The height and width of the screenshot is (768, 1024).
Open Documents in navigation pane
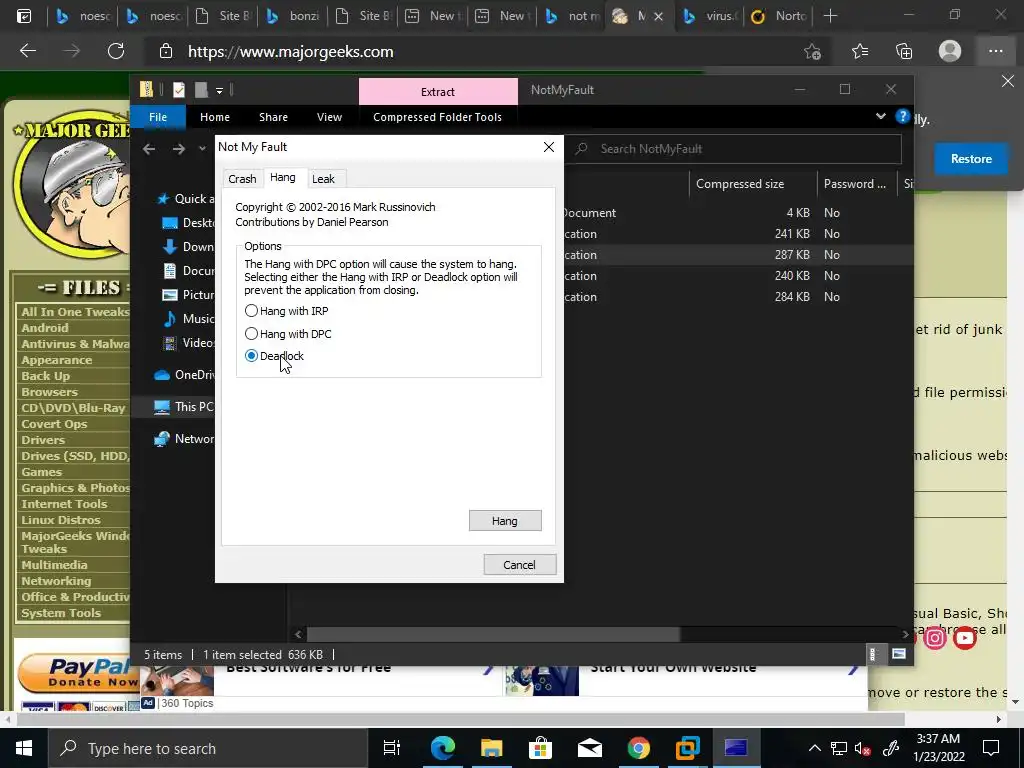coord(188,270)
